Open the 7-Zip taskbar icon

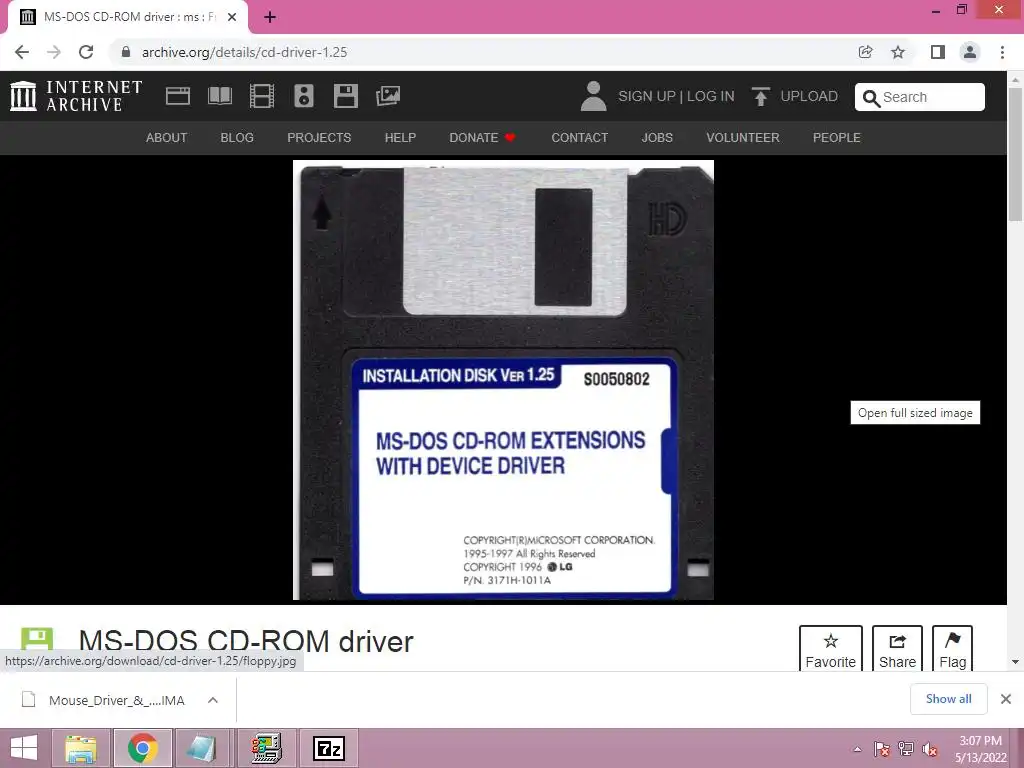coord(328,748)
